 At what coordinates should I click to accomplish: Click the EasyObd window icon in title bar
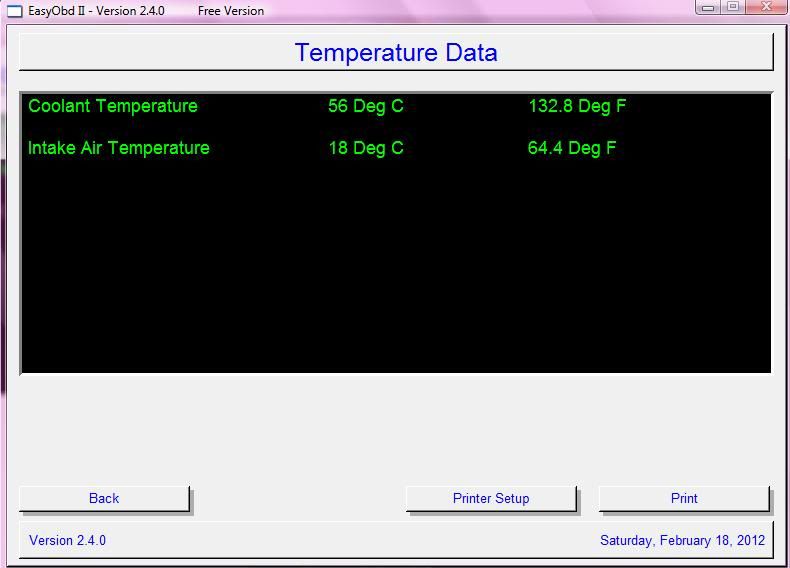point(14,11)
